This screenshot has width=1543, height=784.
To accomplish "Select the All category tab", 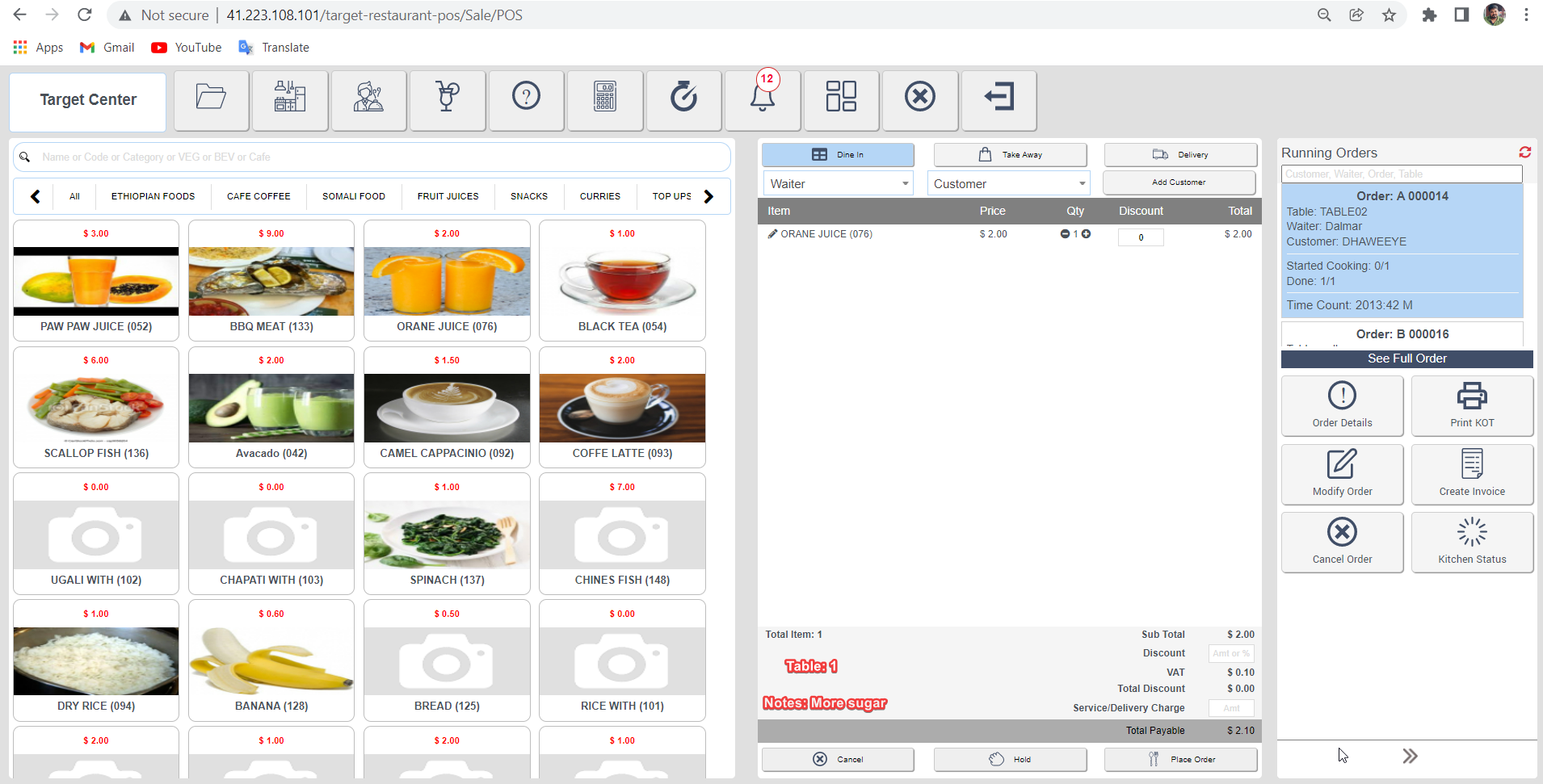I will click(x=74, y=196).
